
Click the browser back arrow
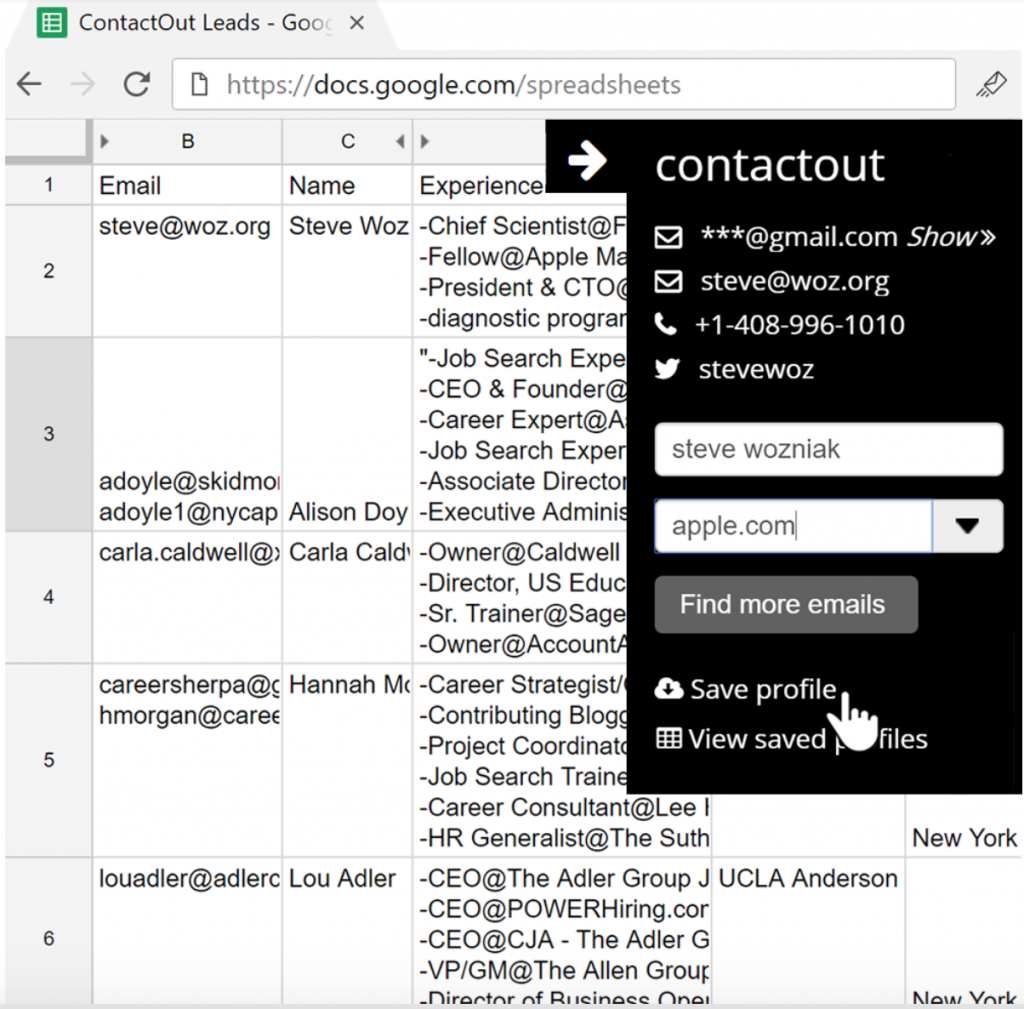coord(29,84)
